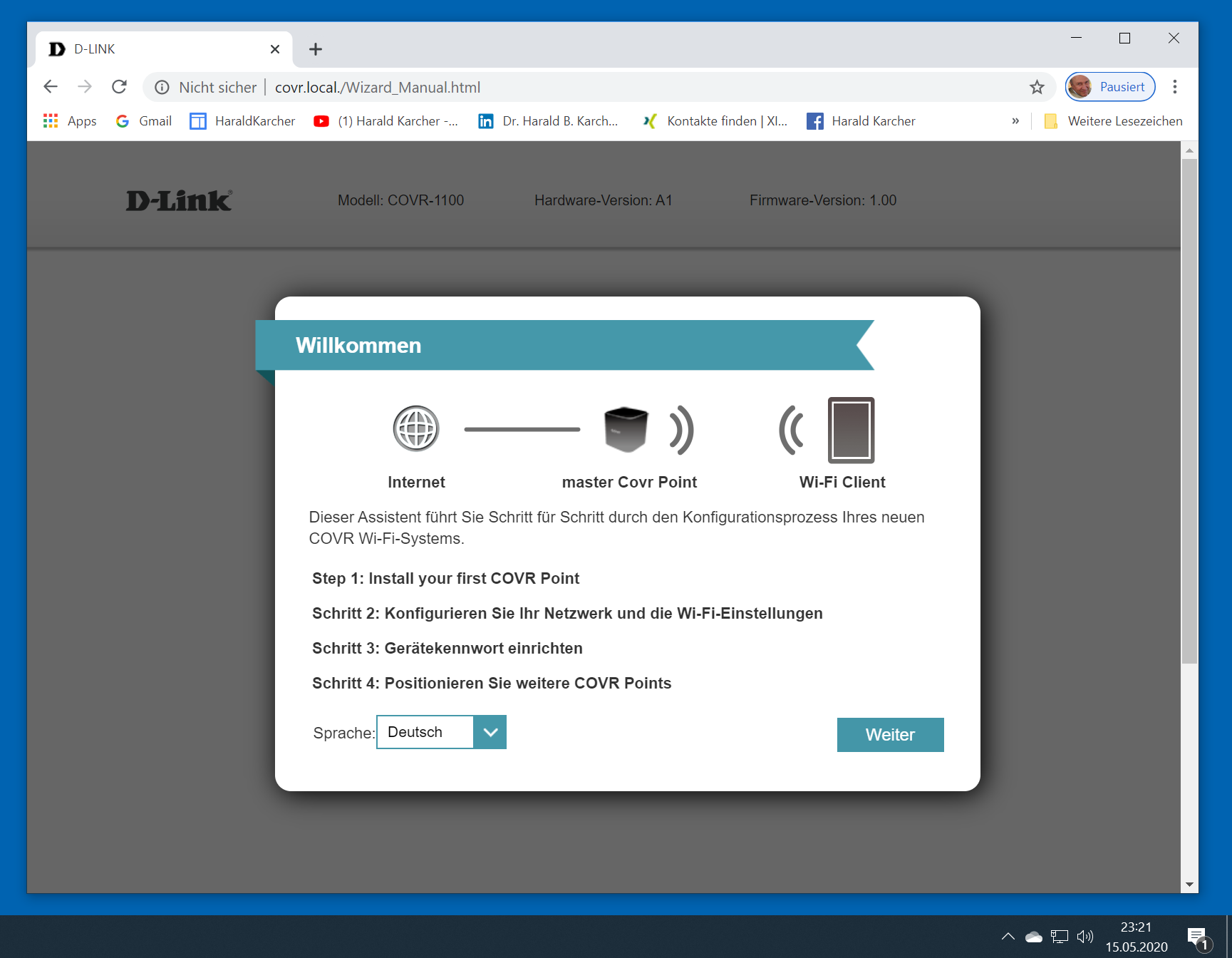Click the master Covr Point device icon
The image size is (1232, 958).
[x=626, y=429]
